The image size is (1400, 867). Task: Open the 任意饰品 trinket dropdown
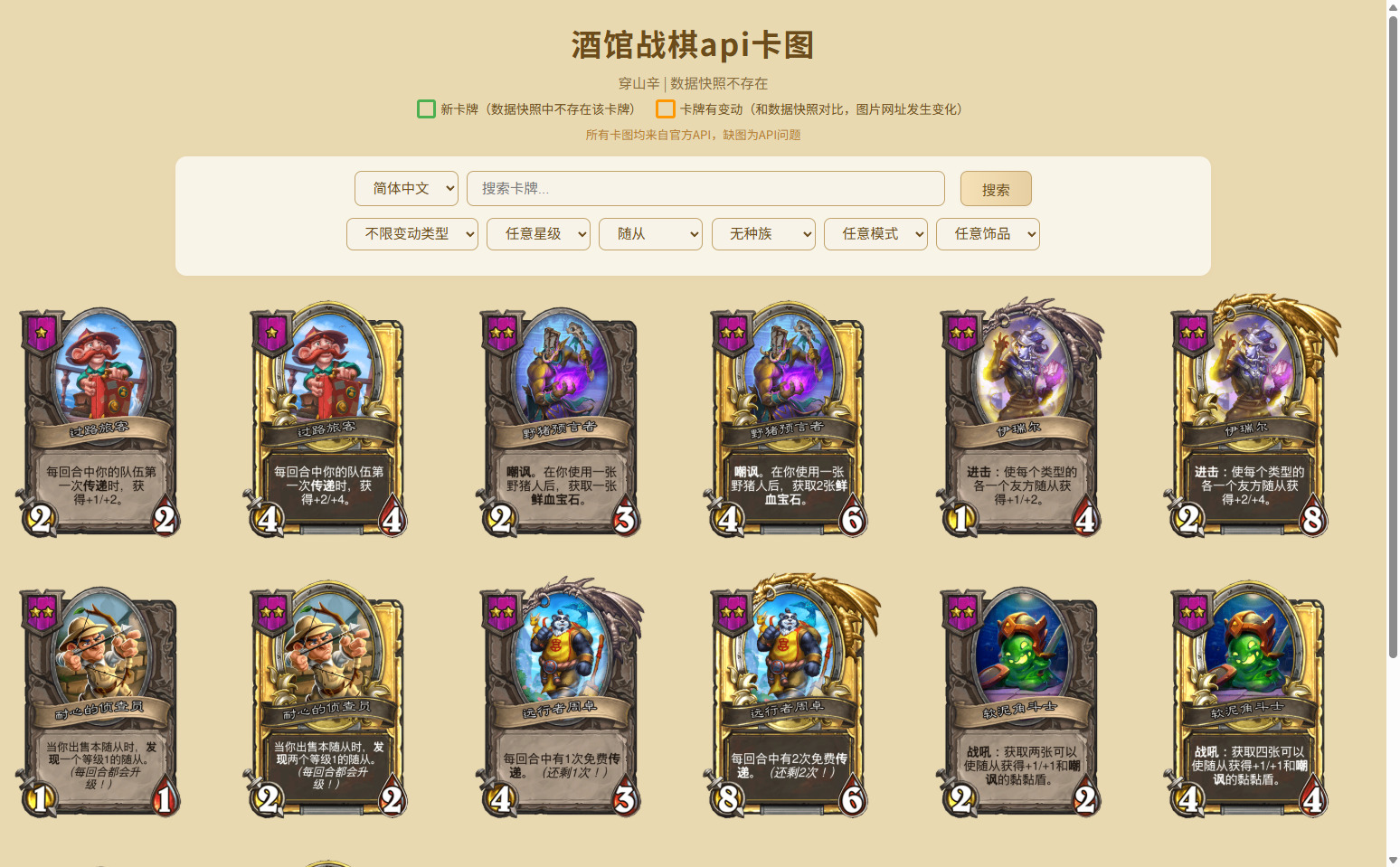pyautogui.click(x=988, y=233)
